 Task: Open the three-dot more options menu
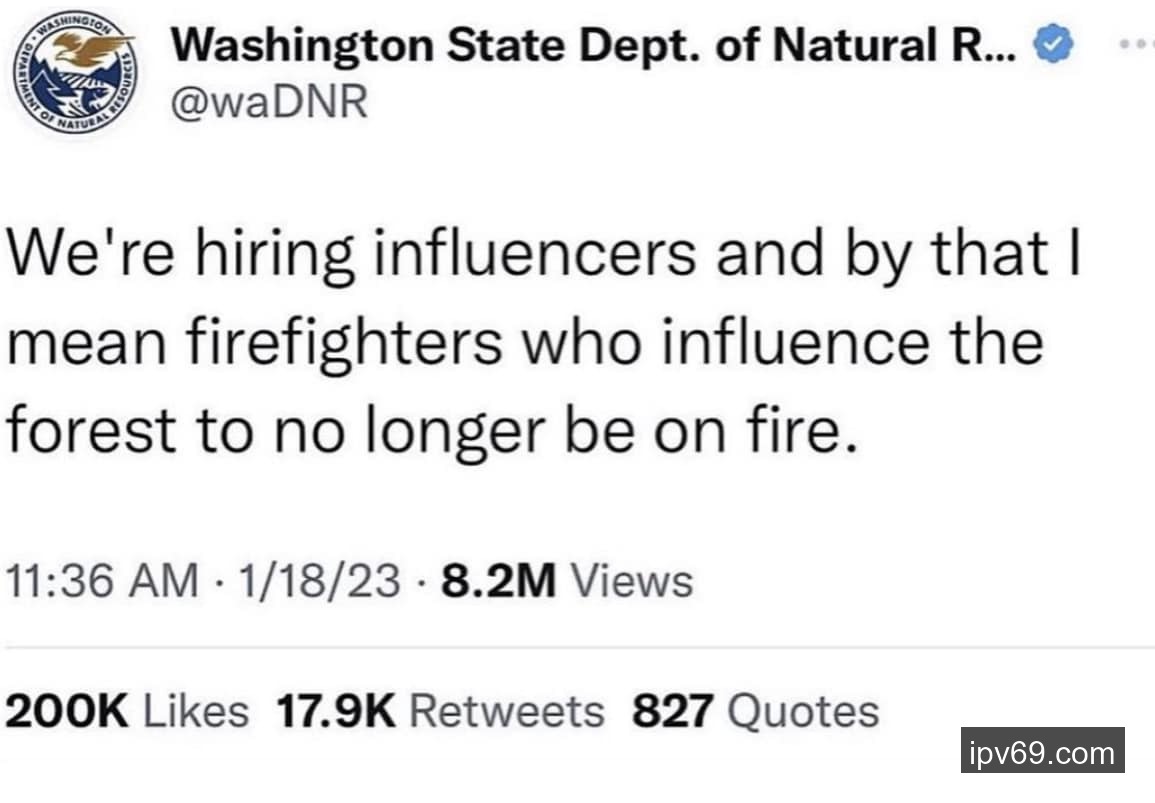click(x=1136, y=47)
